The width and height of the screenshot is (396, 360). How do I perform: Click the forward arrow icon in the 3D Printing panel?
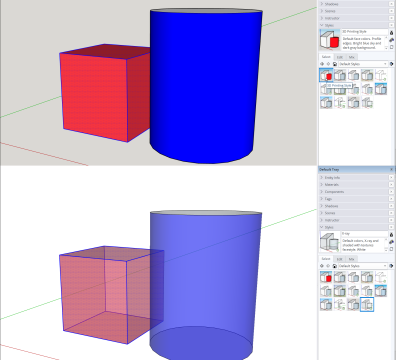[328, 64]
